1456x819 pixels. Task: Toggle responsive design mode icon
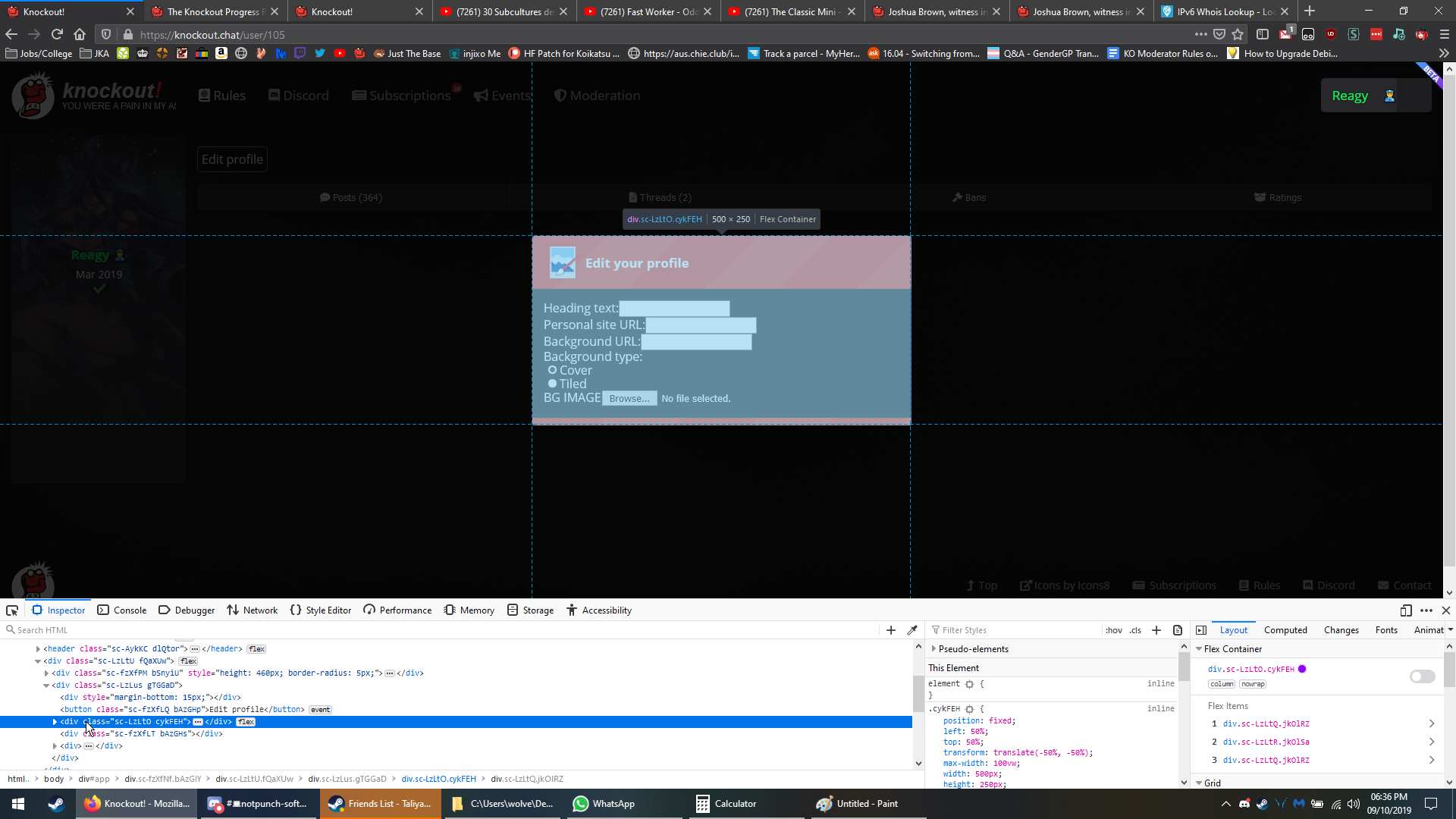pos(1406,610)
